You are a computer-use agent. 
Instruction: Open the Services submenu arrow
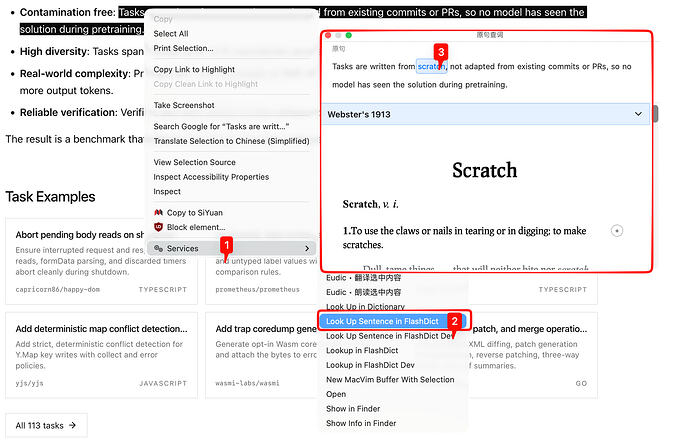click(x=307, y=249)
